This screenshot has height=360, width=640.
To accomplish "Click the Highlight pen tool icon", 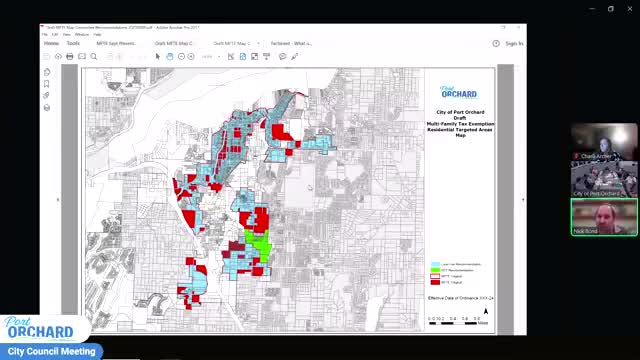I will [x=295, y=57].
